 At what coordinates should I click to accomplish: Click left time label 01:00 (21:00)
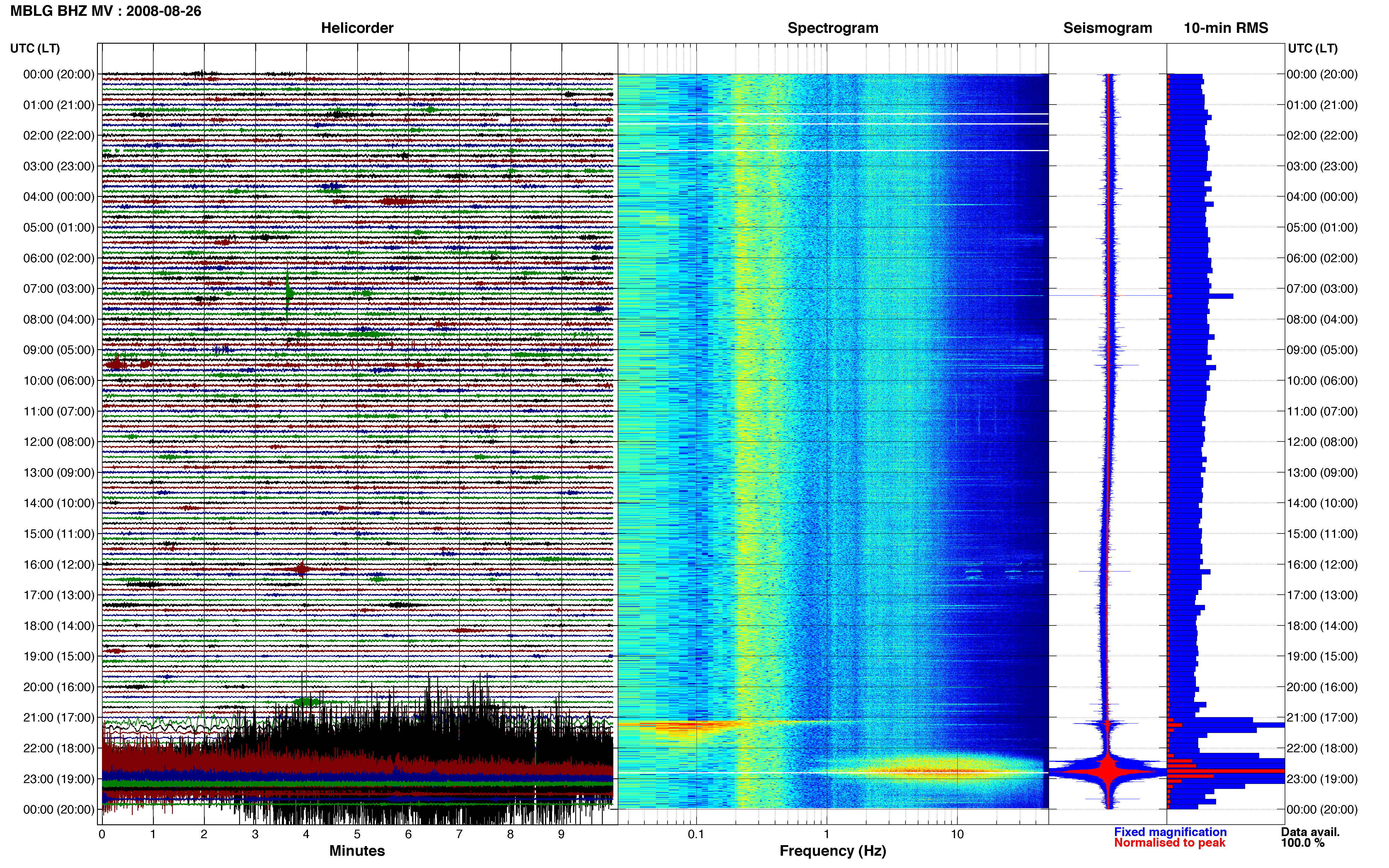point(59,105)
